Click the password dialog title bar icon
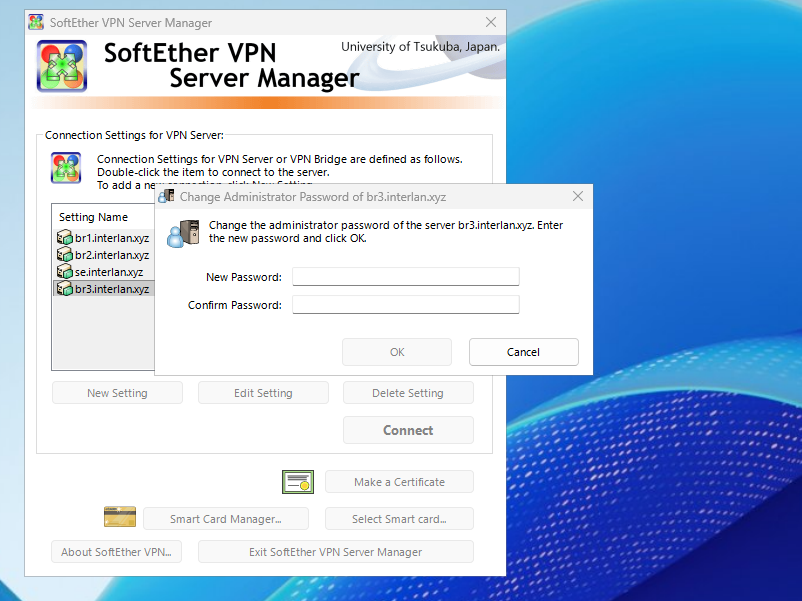The image size is (802, 601). [166, 196]
